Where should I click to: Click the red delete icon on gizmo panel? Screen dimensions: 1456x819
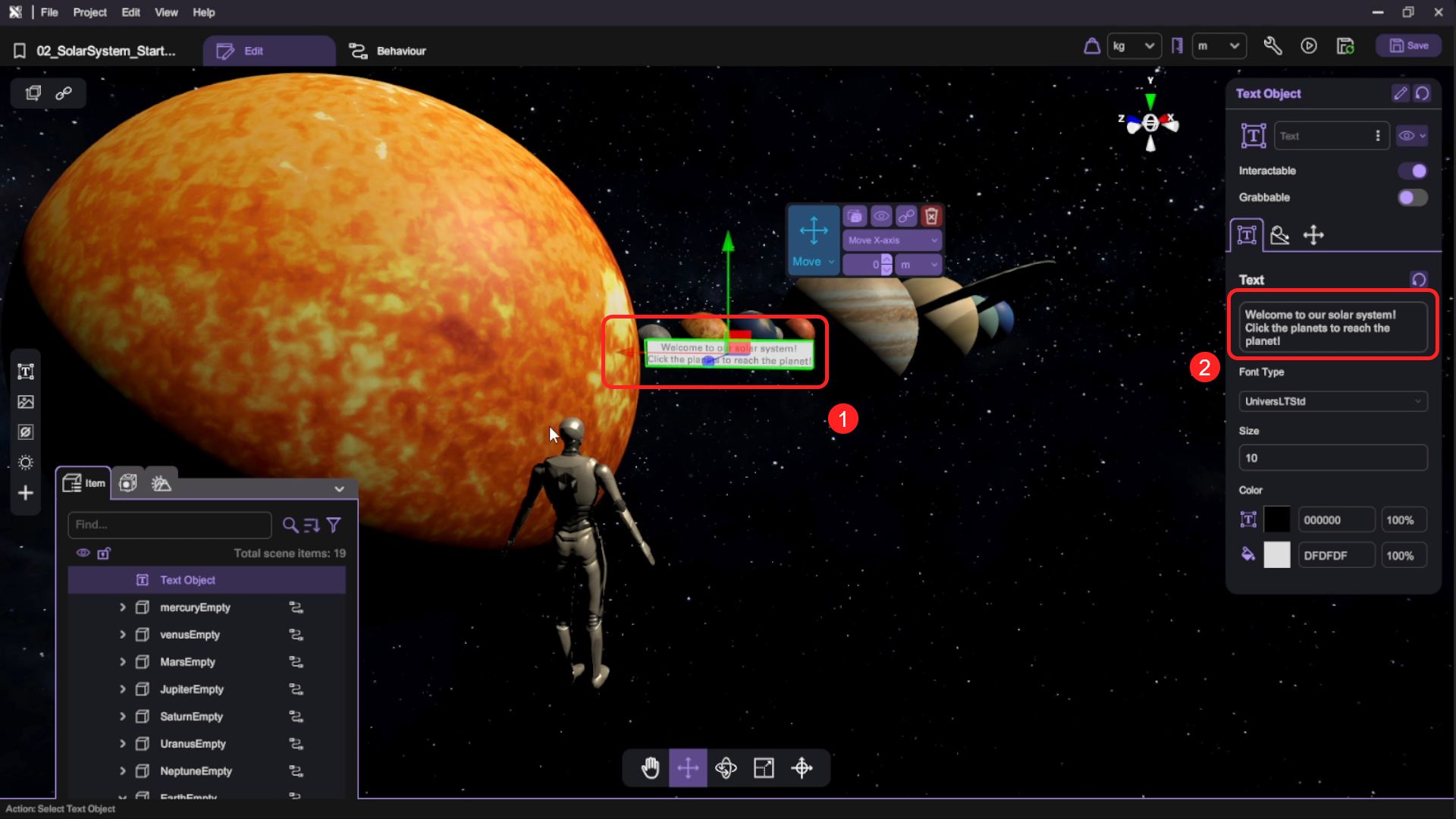pyautogui.click(x=931, y=217)
